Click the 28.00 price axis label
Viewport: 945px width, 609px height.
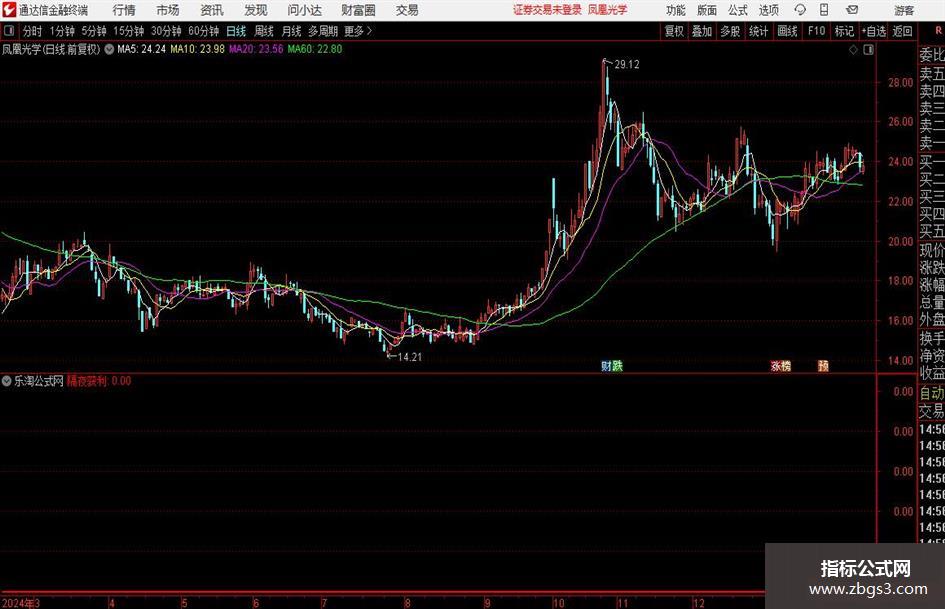point(900,83)
